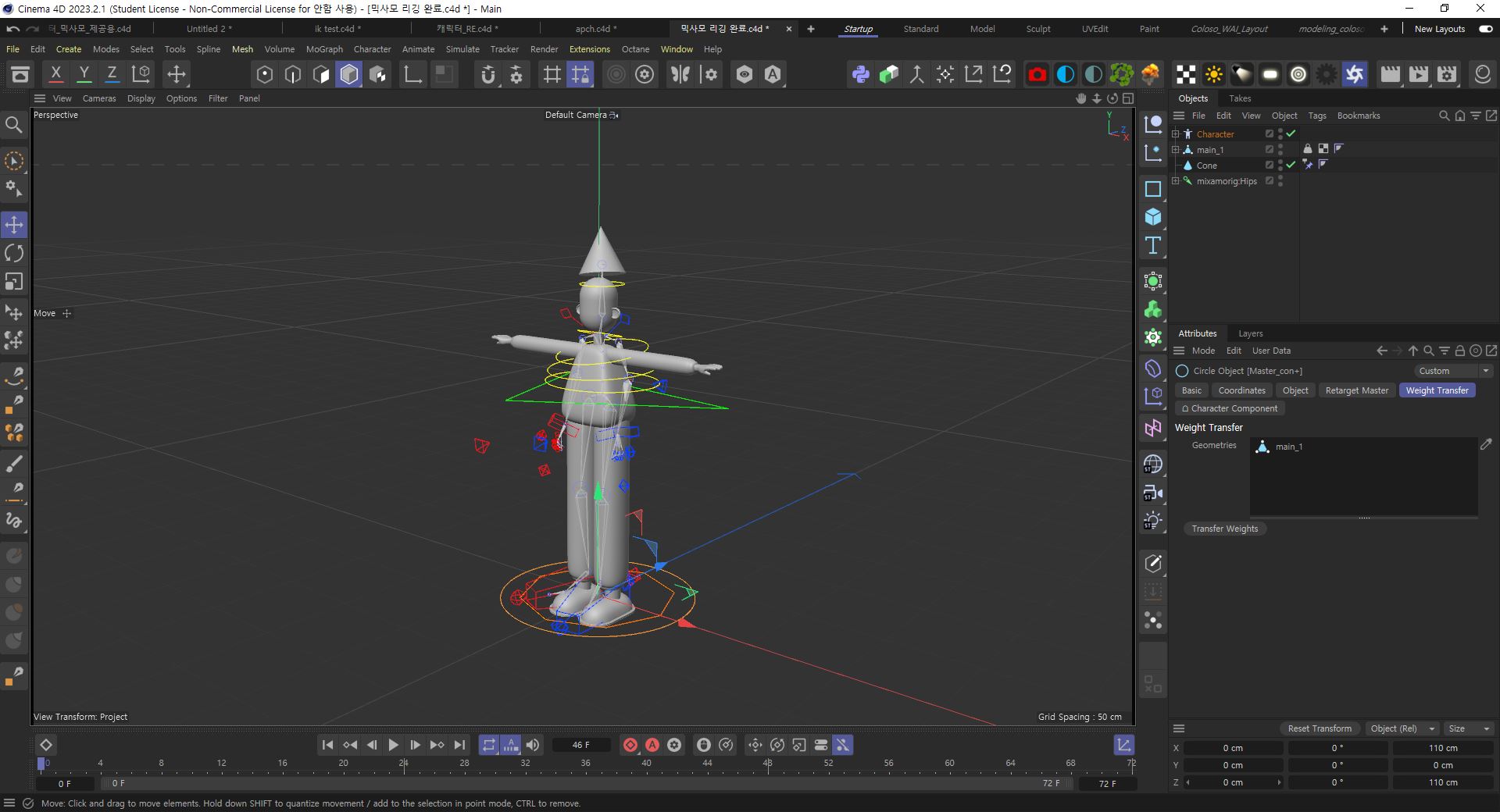Image resolution: width=1500 pixels, height=812 pixels.
Task: Expand the main_1 object tree
Action: coord(1175,149)
